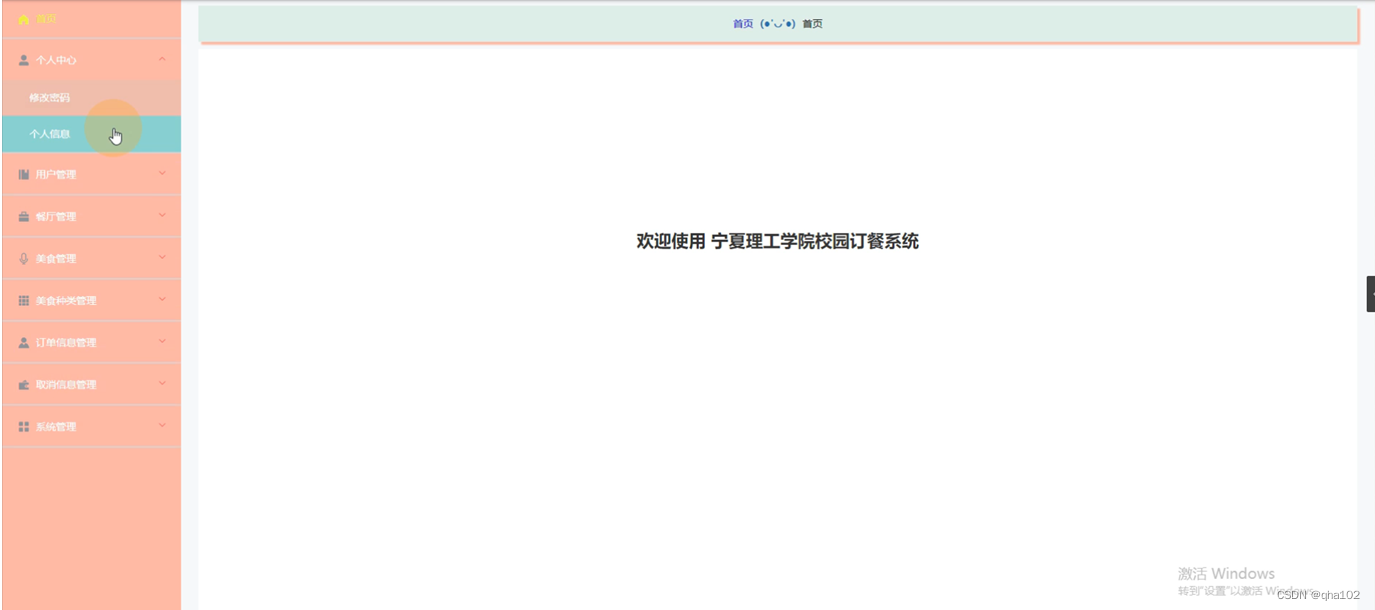
Task: Click the four-square icon for 系统管理
Action: point(24,426)
